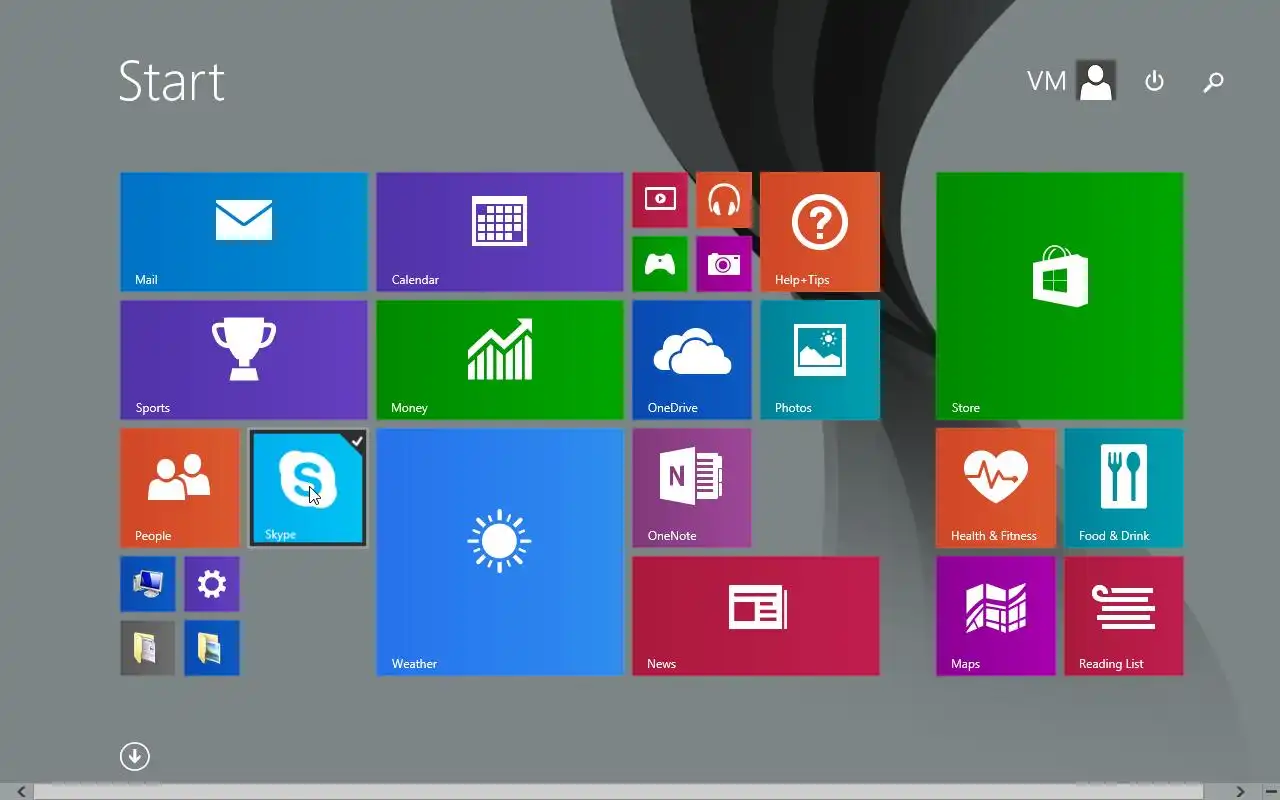This screenshot has width=1280, height=800.
Task: Open the Food & Drink tile
Action: pos(1124,488)
